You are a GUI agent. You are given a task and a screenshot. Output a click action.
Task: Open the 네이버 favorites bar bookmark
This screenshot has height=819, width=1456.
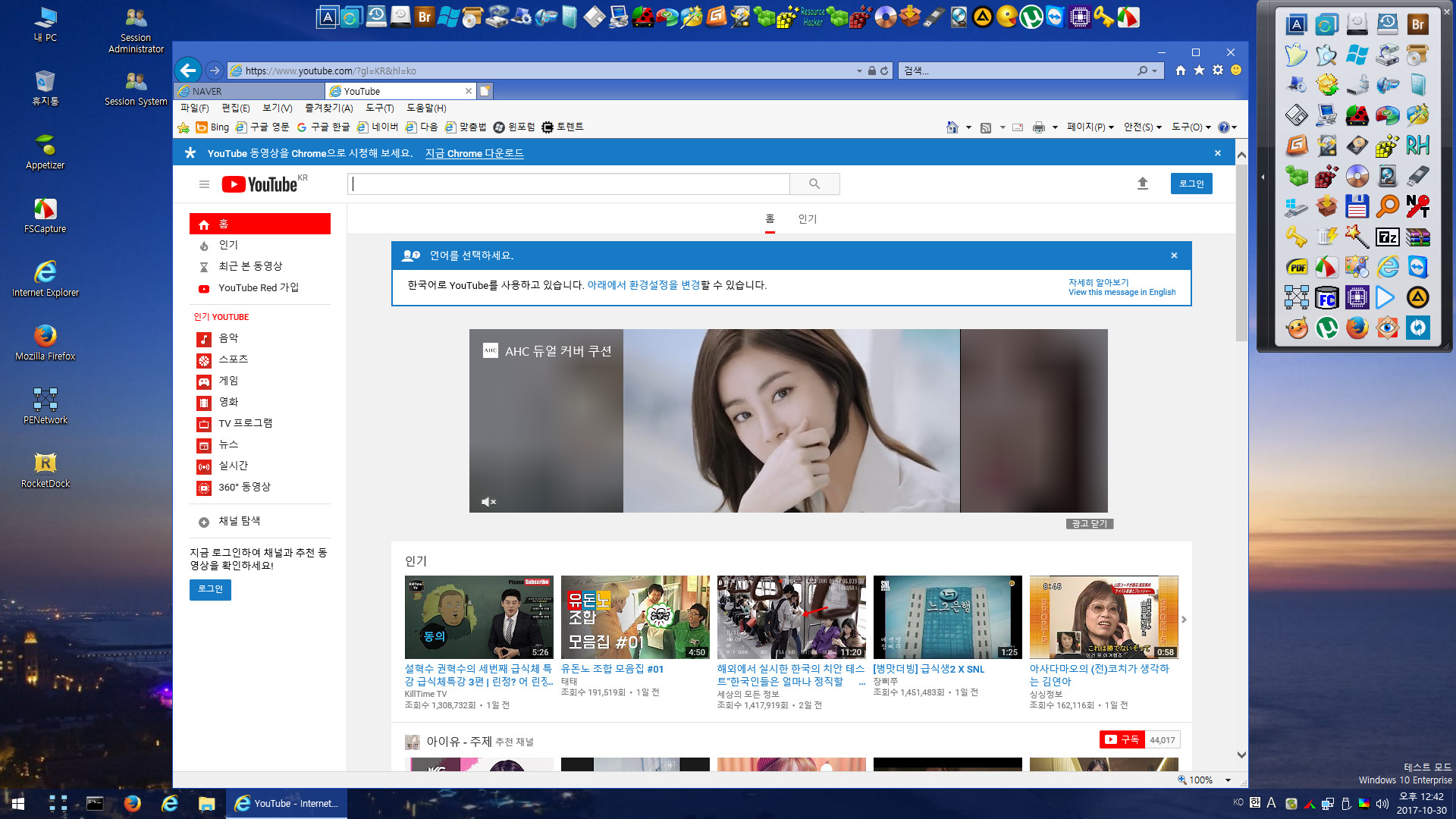tap(378, 127)
